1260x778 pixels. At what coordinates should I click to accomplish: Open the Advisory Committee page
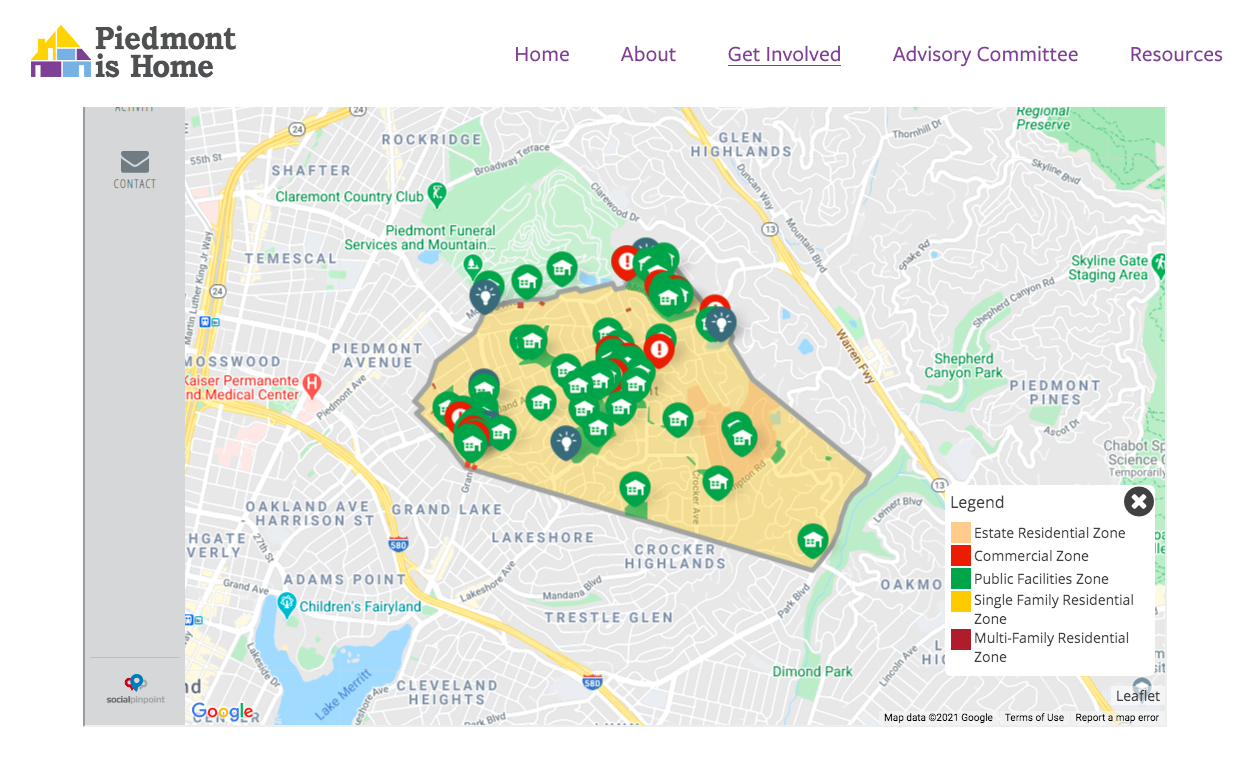[x=985, y=54]
